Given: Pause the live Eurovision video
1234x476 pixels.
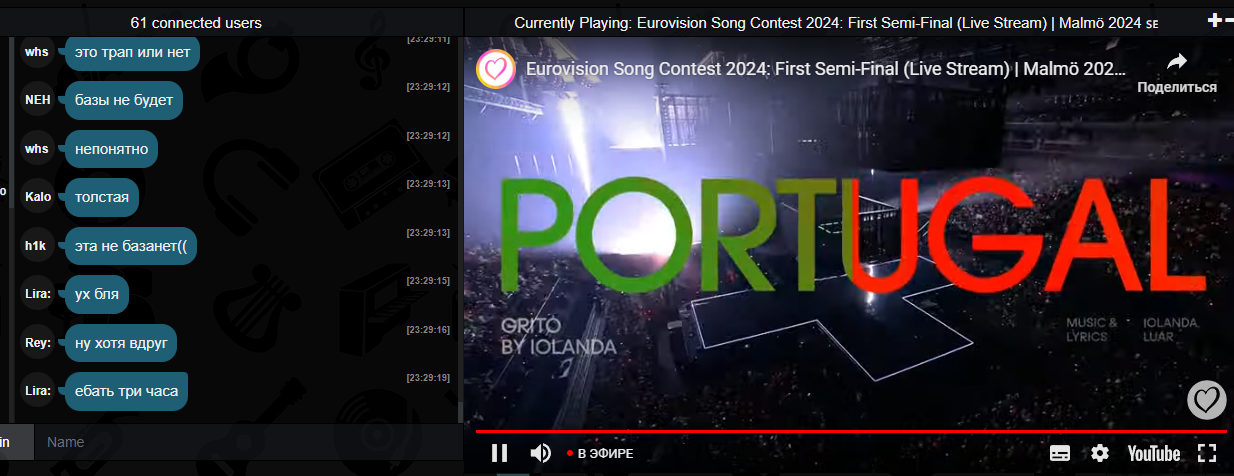Looking at the screenshot, I should [x=500, y=453].
